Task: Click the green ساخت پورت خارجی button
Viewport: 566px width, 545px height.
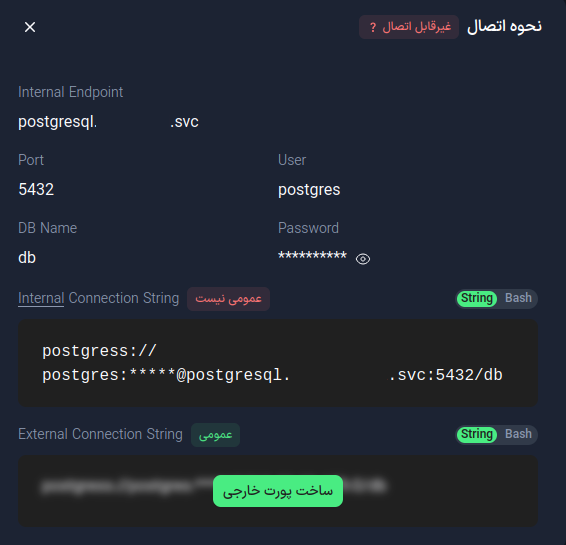Action: pyautogui.click(x=278, y=491)
